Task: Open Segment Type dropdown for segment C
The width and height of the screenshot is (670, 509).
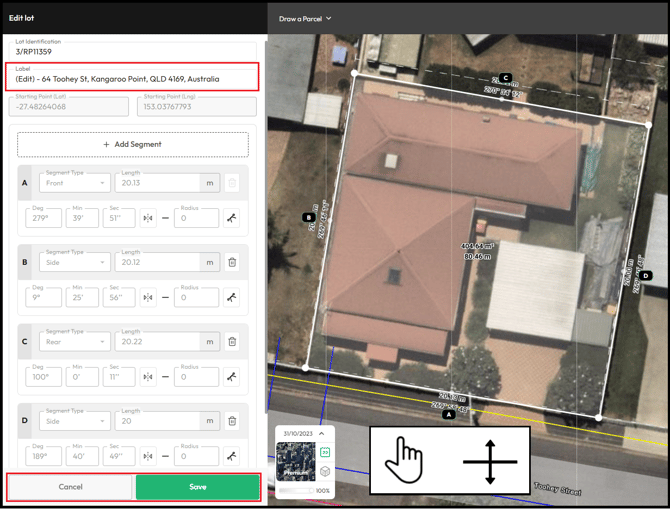Action: click(x=75, y=342)
